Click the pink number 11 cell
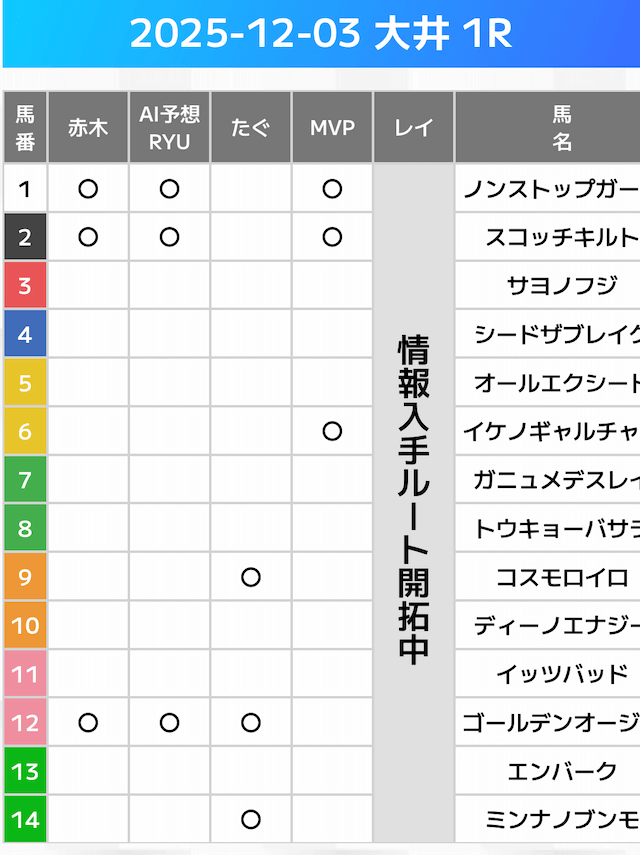Image resolution: width=640 pixels, height=855 pixels. pyautogui.click(x=25, y=674)
